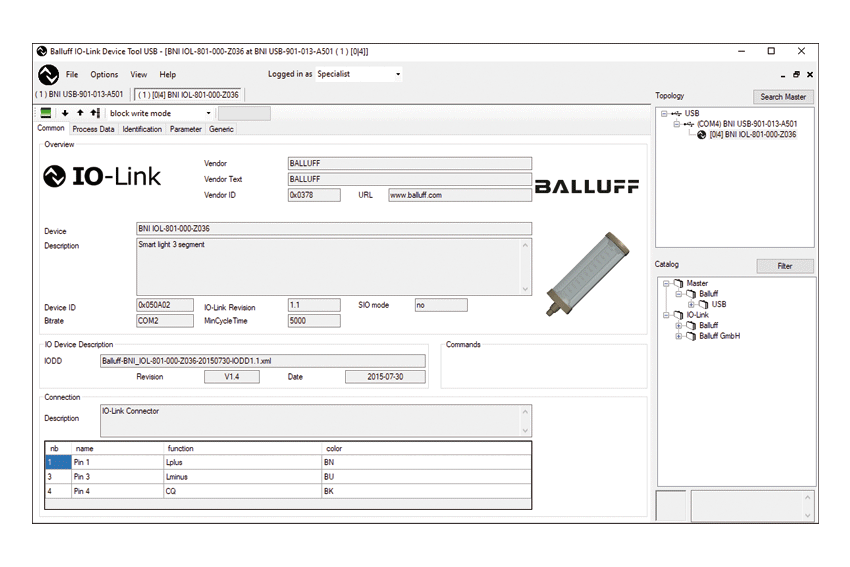This screenshot has width=850, height=567.
Task: Click the IODD file name field
Action: [x=263, y=361]
